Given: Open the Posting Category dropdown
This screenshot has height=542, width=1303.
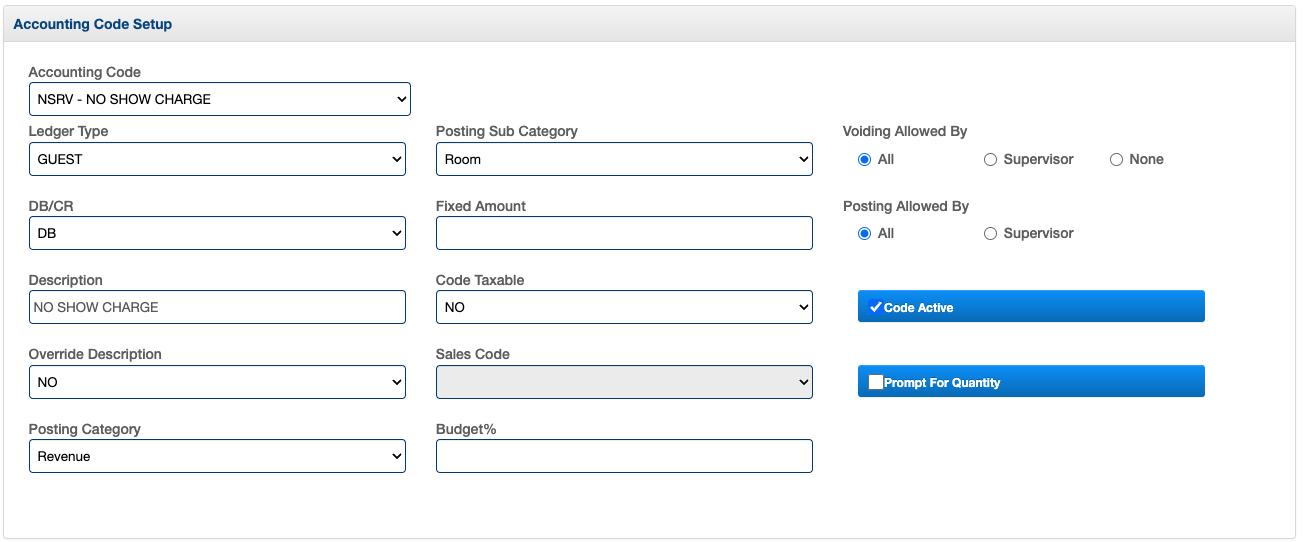Looking at the screenshot, I should (217, 456).
